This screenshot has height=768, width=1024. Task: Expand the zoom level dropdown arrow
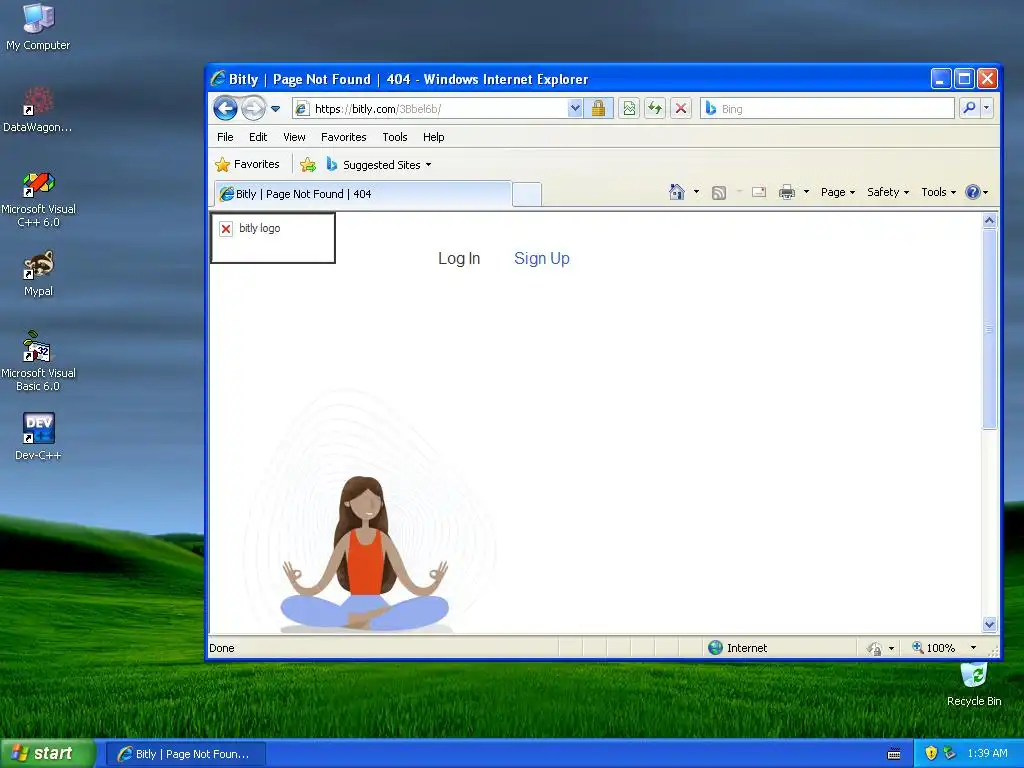(973, 648)
